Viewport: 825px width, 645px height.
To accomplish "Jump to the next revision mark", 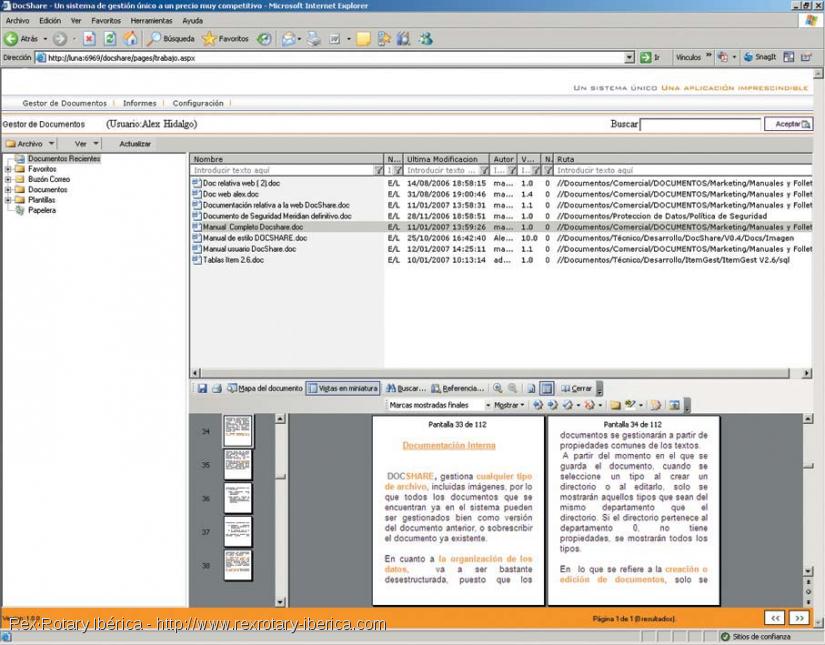I will (552, 405).
